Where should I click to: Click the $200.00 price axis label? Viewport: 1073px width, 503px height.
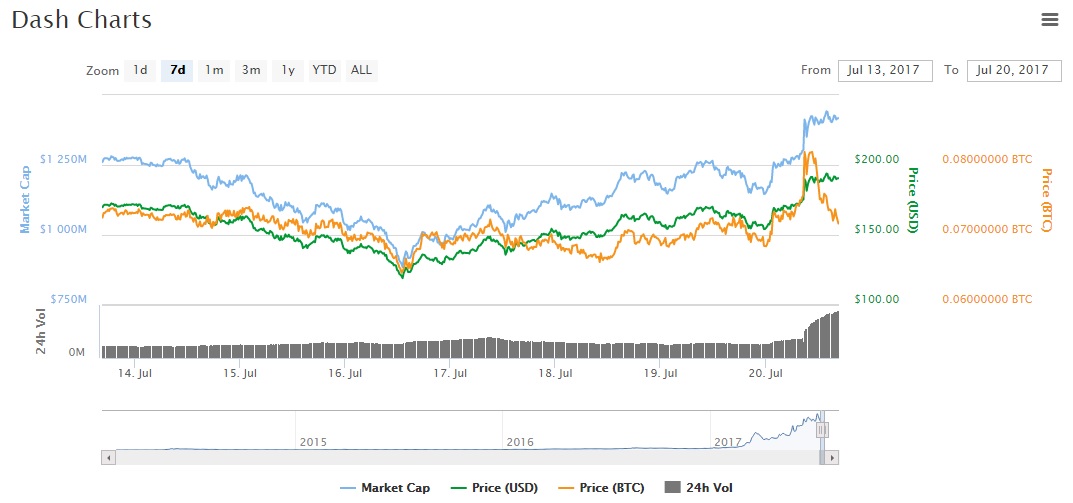[x=877, y=159]
